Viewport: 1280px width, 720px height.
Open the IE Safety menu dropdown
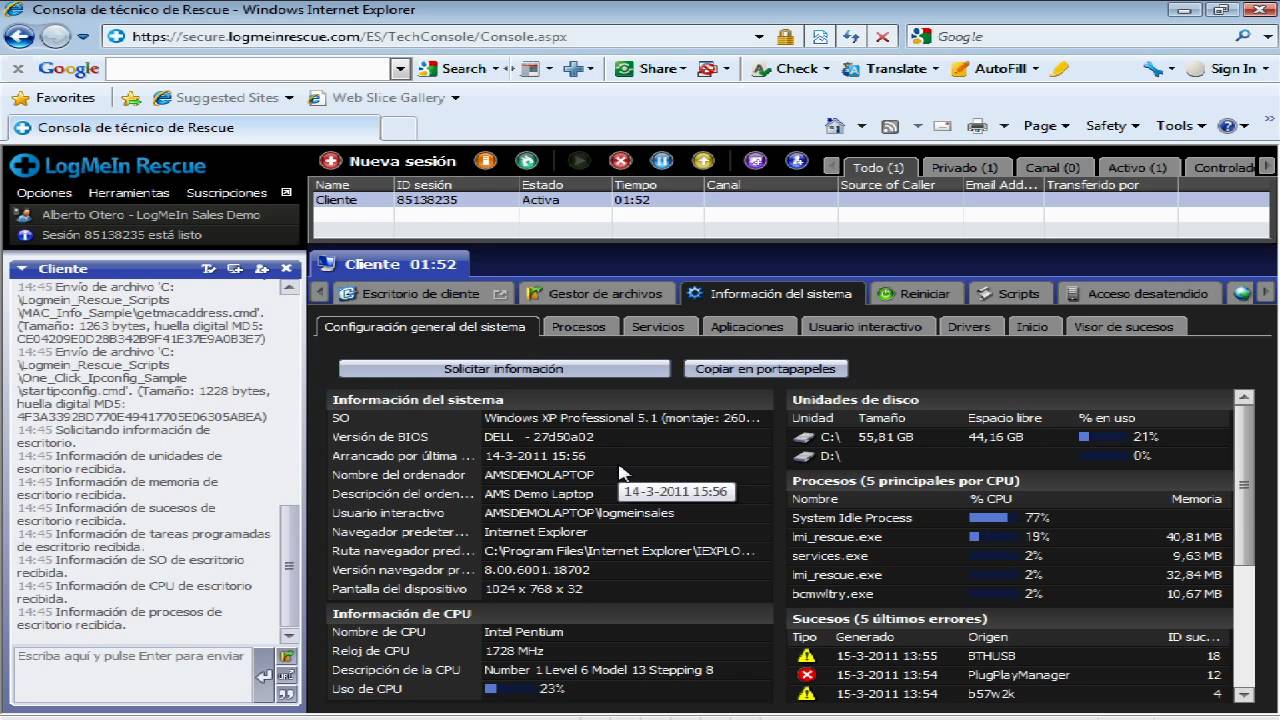tap(1112, 126)
